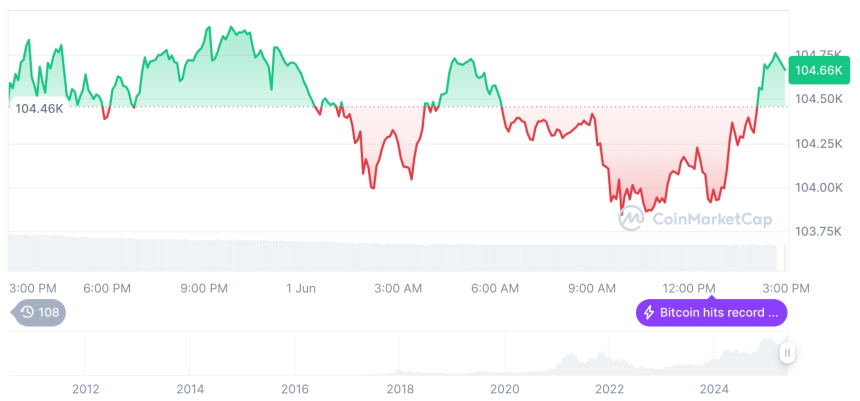Click the 6:00 PM time axis label
The height and width of the screenshot is (401, 860).
click(x=107, y=288)
